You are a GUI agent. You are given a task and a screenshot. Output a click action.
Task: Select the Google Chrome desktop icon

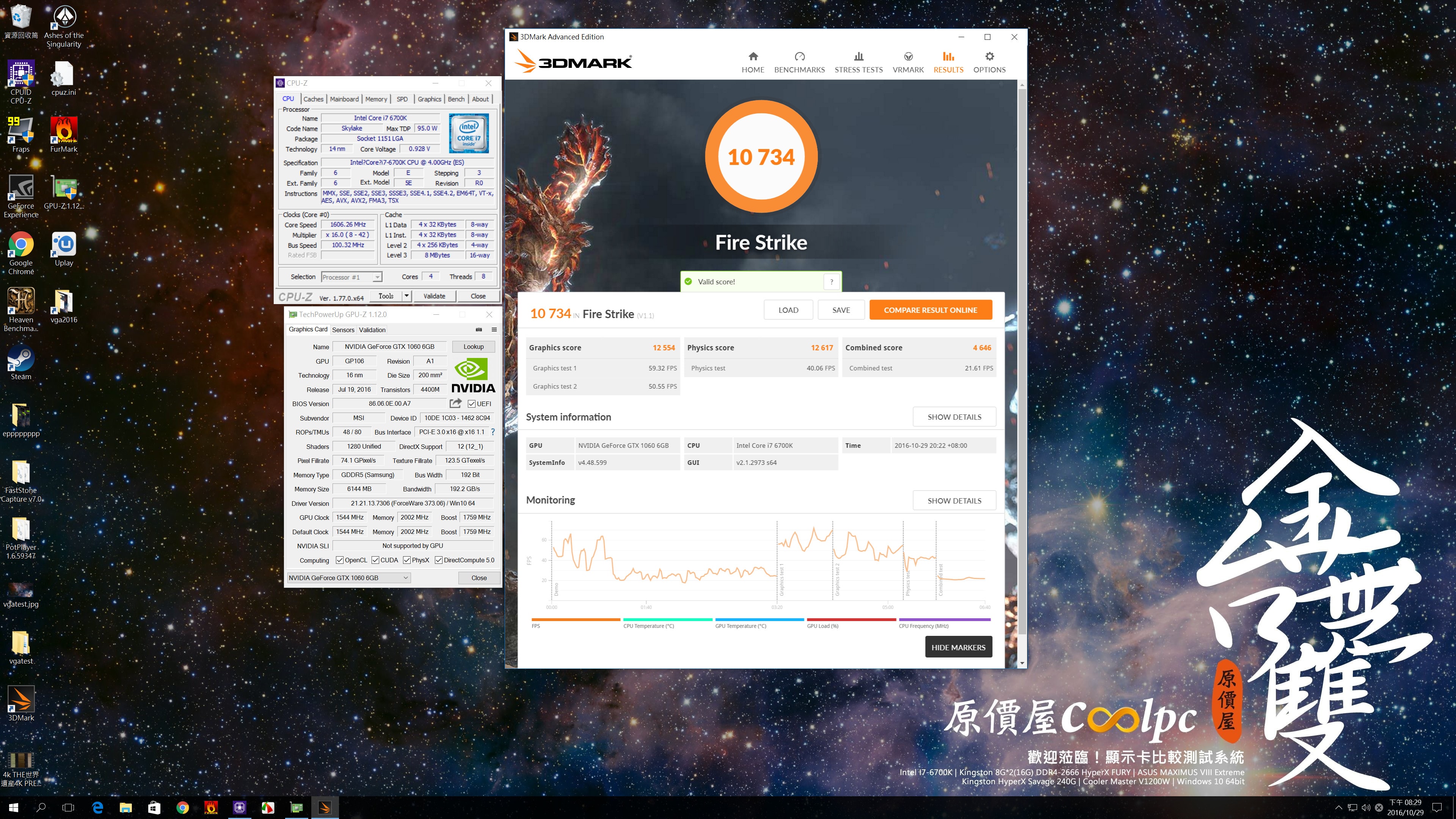click(21, 253)
